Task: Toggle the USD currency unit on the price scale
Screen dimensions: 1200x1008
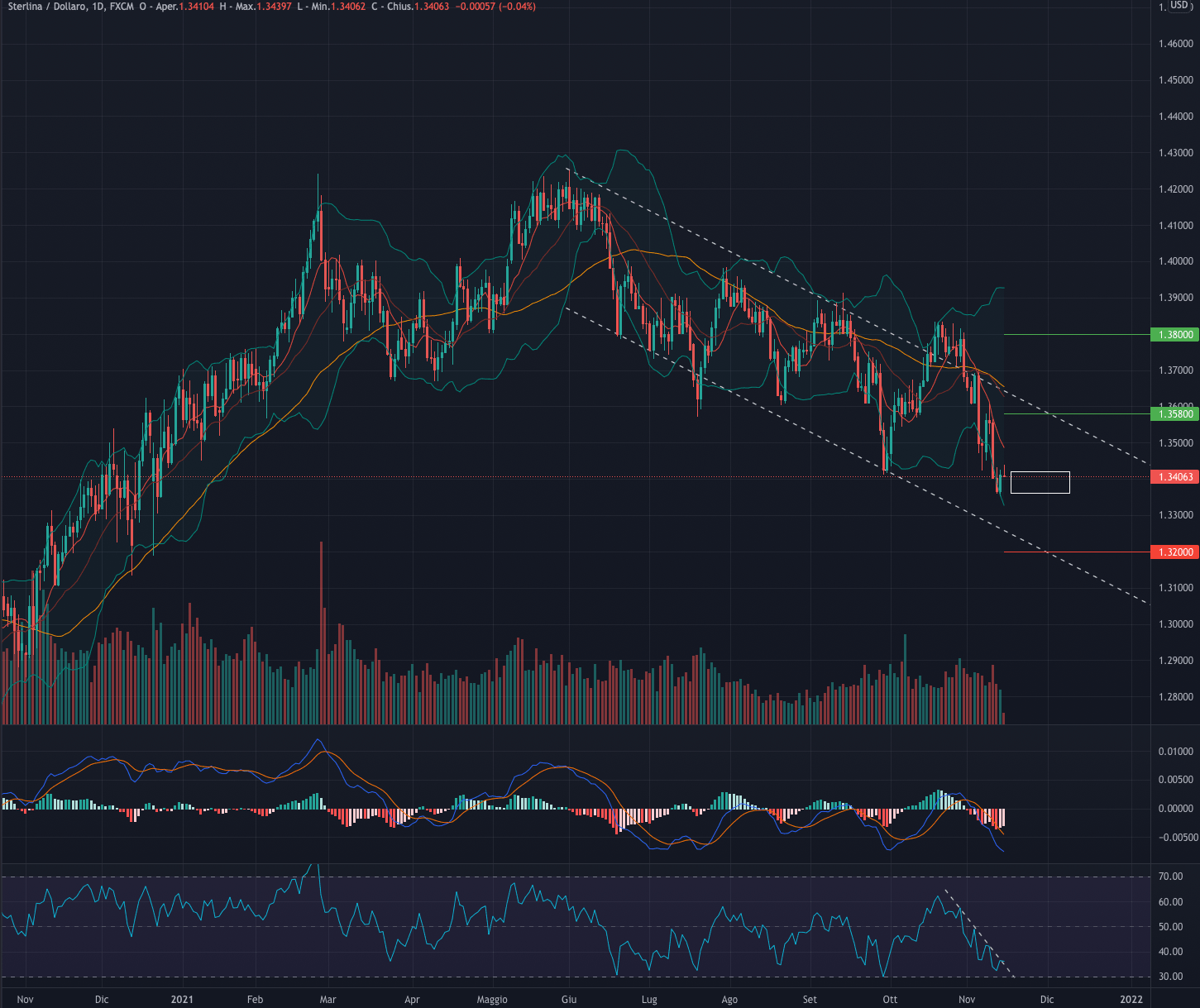Action: [1180, 6]
